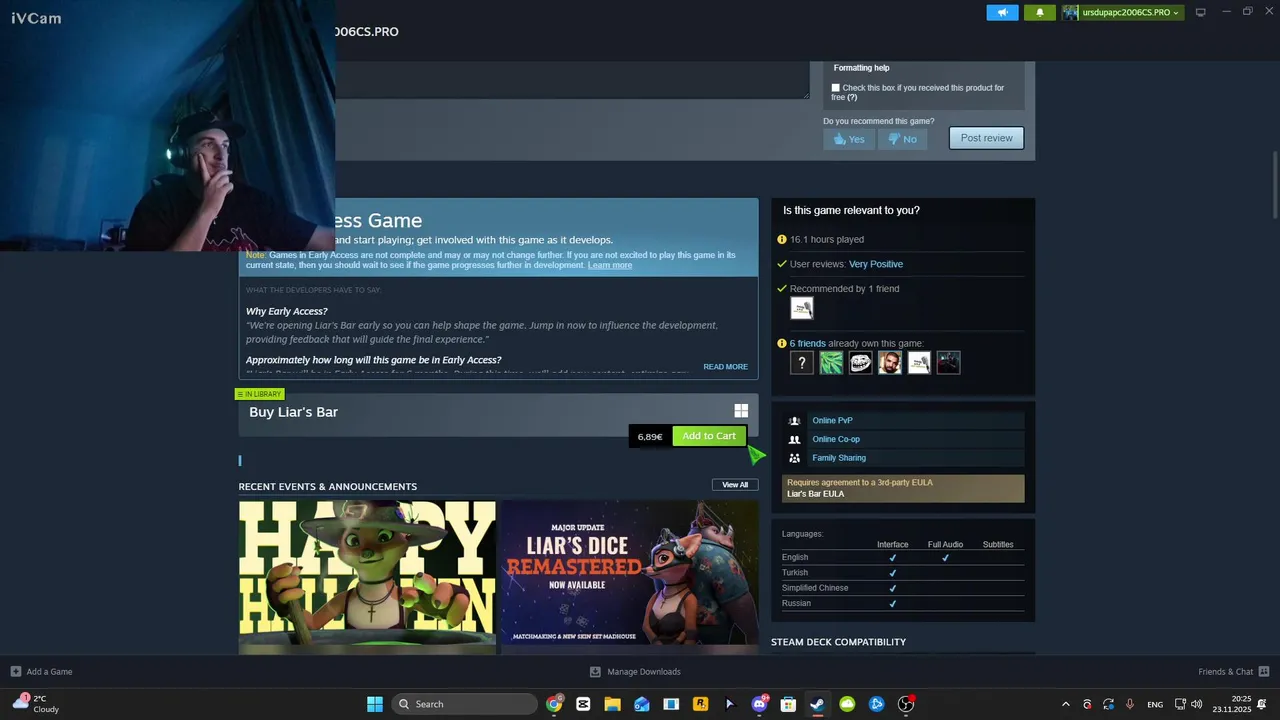Click the Steam page vertical scrollbar
This screenshot has height=720, width=1280.
(1275, 186)
